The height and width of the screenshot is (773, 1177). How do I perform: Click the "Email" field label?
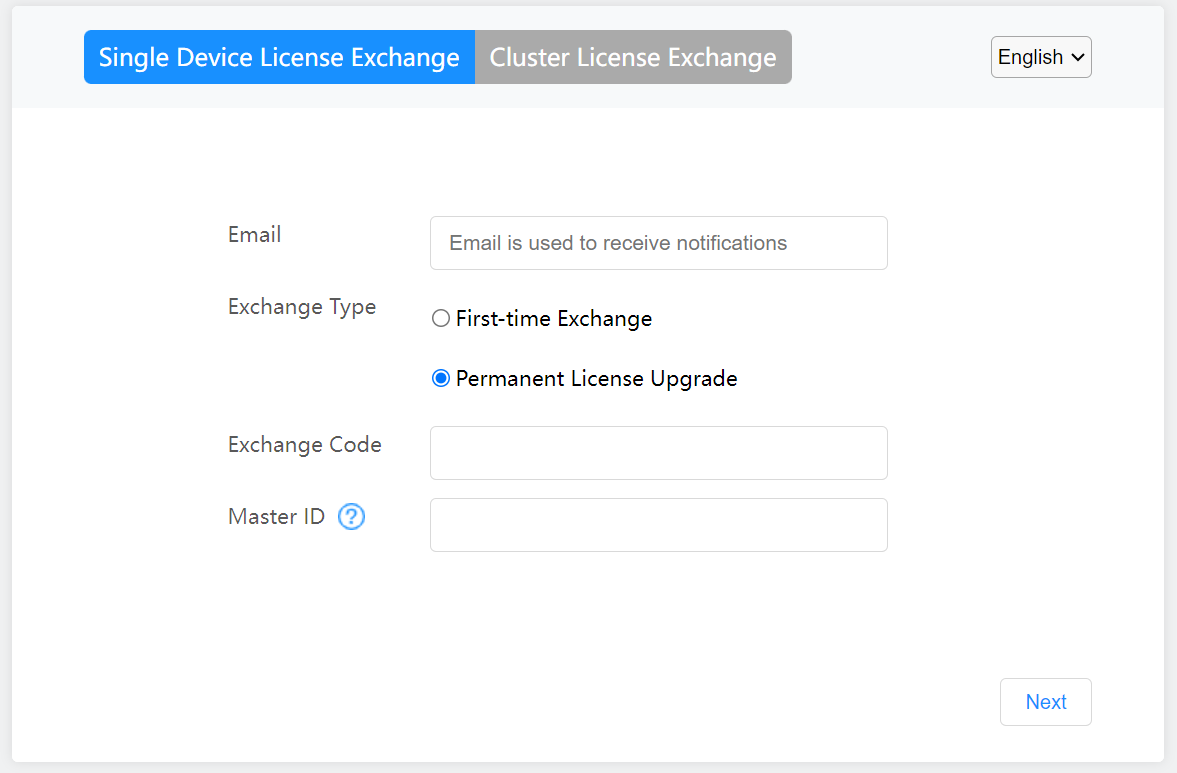(x=255, y=235)
